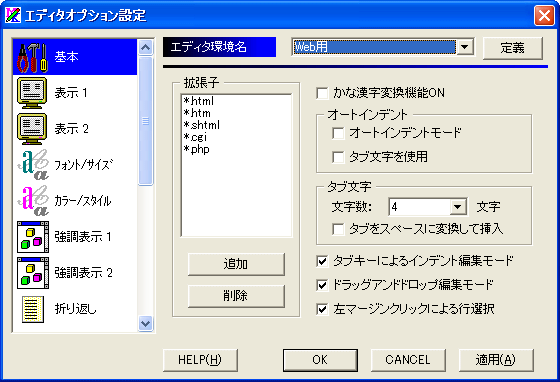Check タブ文字を使用 option

click(338, 157)
